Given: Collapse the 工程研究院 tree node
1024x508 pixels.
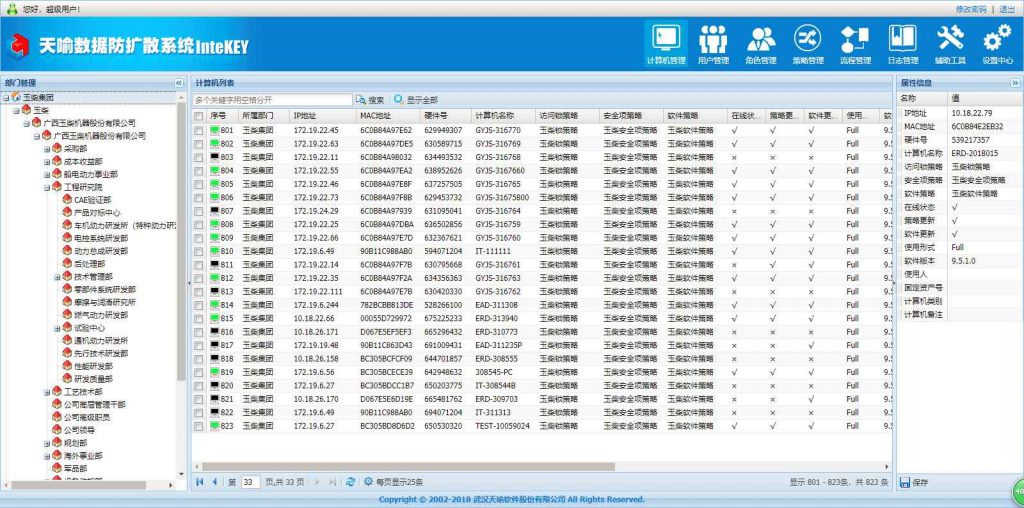Looking at the screenshot, I should [47, 187].
